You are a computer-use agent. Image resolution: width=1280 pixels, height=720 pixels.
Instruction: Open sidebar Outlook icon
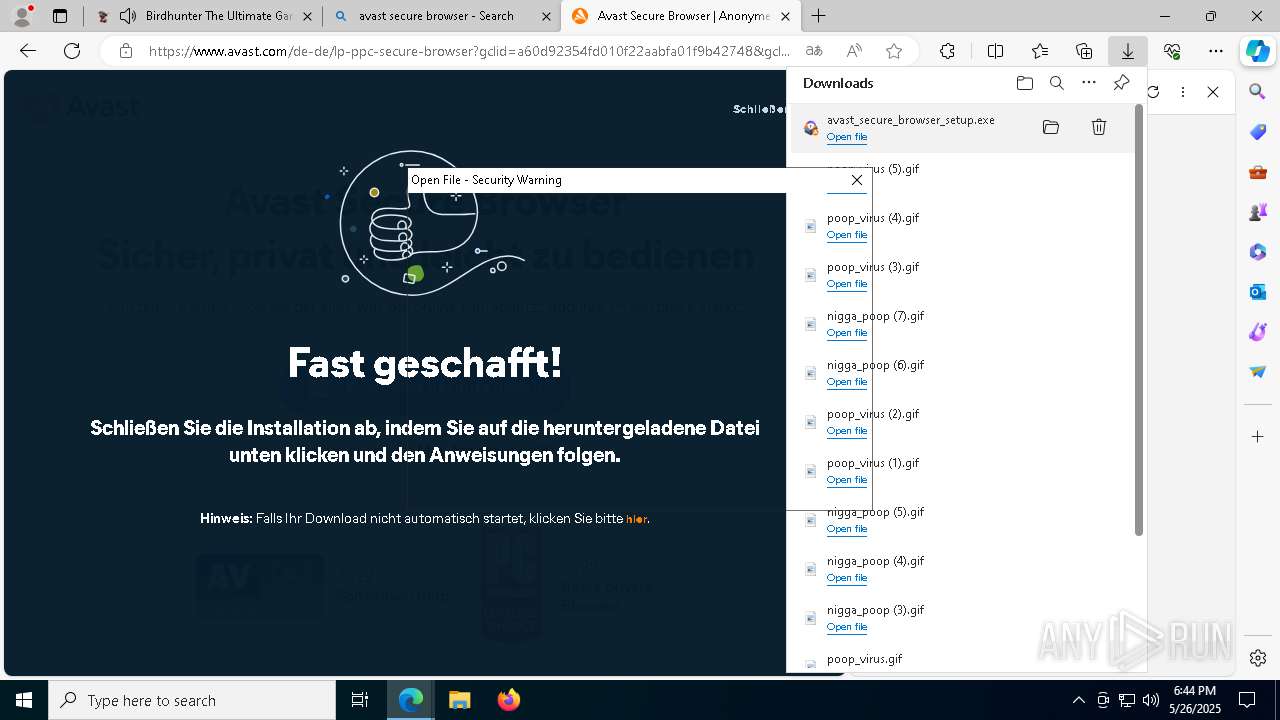click(x=1258, y=292)
